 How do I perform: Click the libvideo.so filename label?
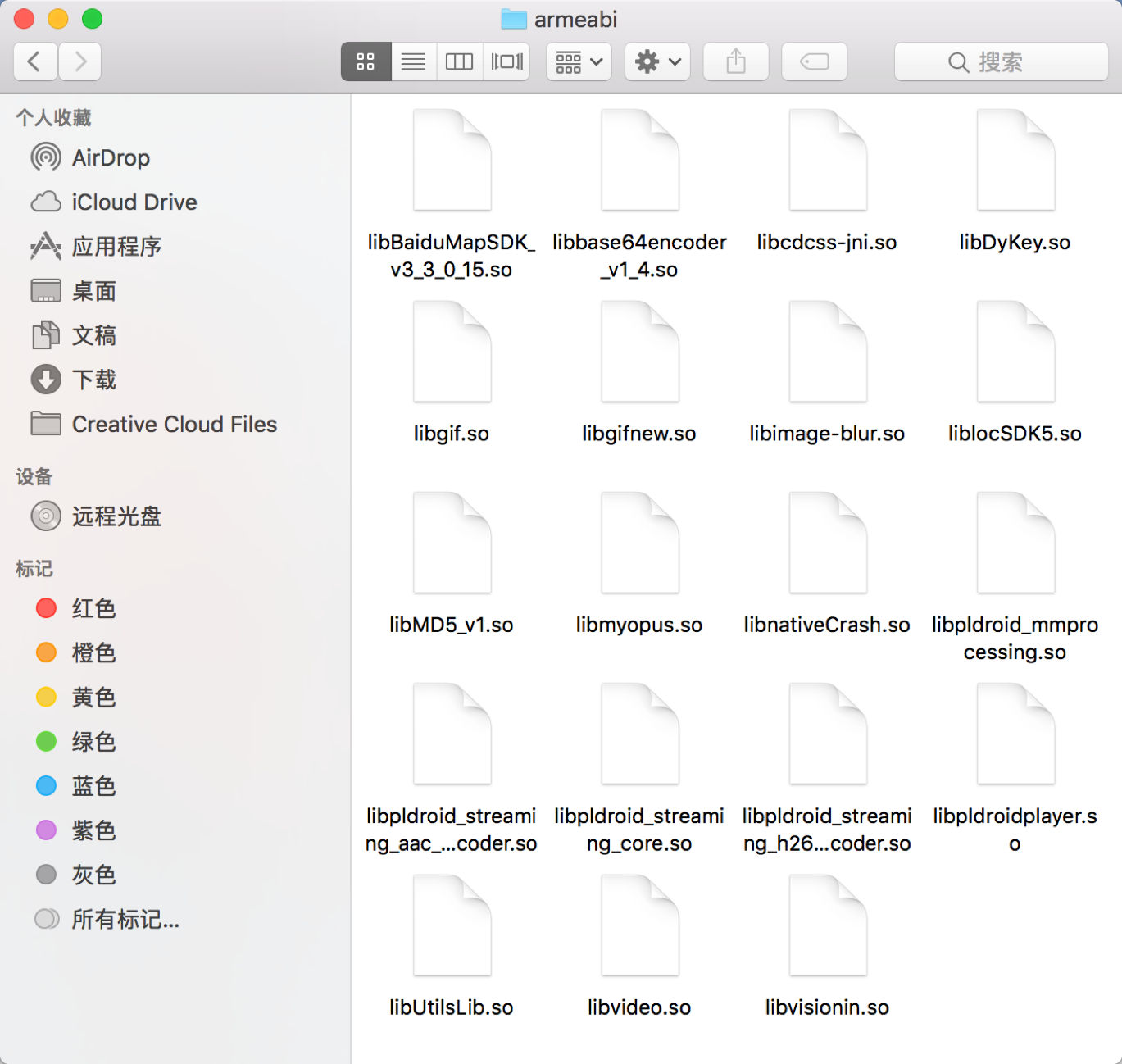(639, 1007)
